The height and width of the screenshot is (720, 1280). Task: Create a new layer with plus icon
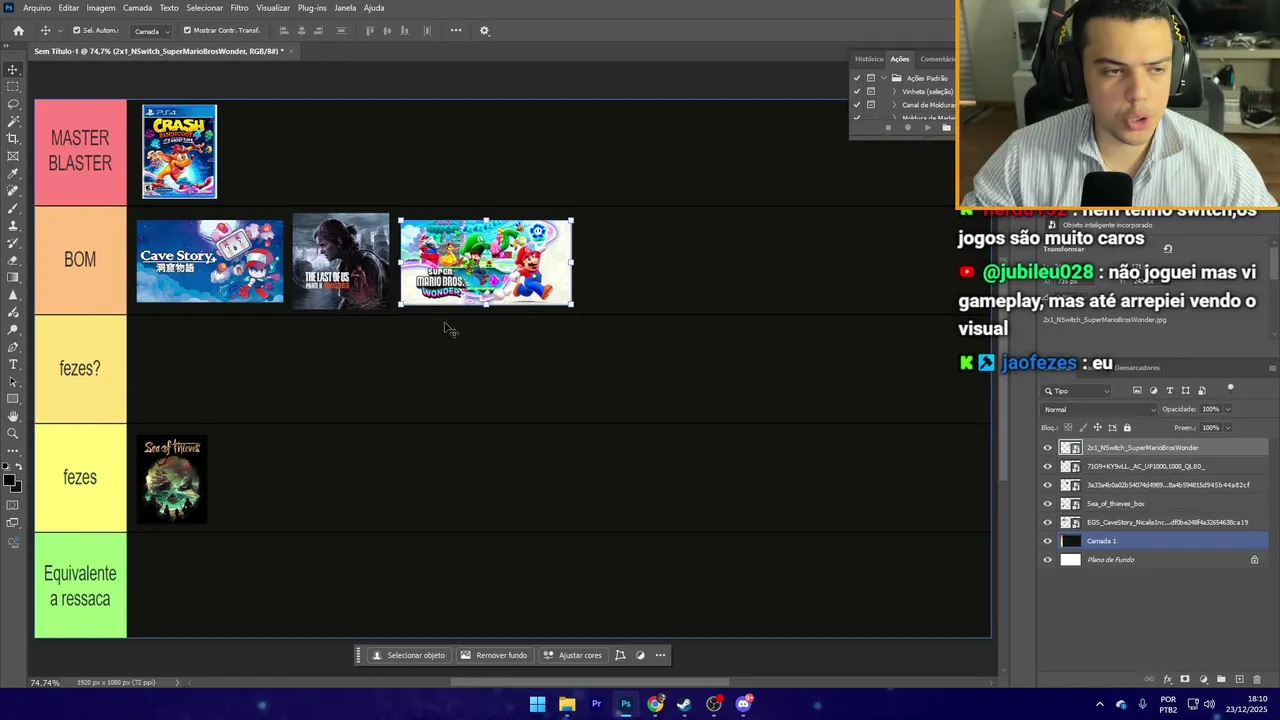1239,680
